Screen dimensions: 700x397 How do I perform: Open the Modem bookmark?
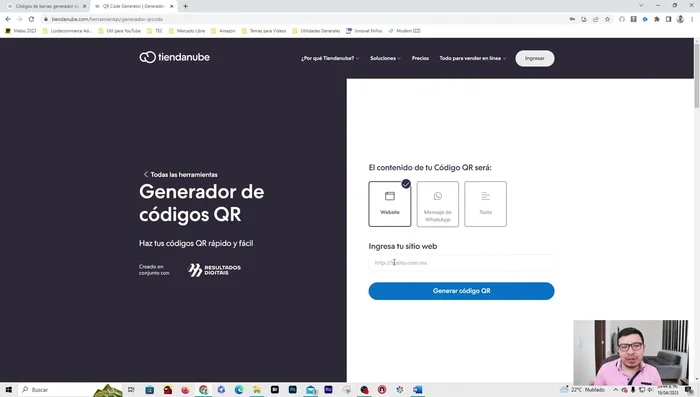(x=404, y=31)
